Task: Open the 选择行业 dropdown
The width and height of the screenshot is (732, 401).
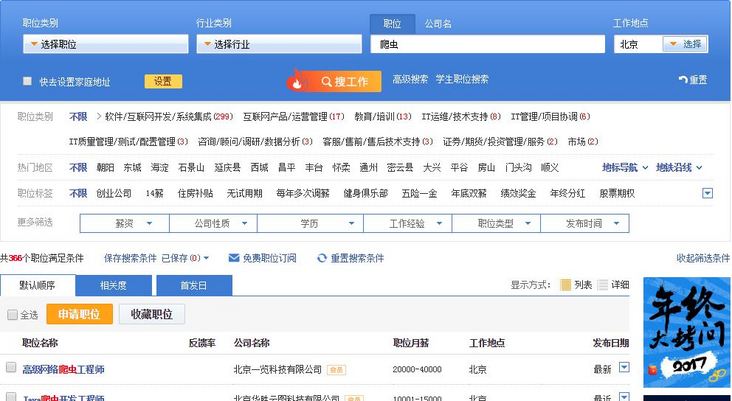Action: pyautogui.click(x=279, y=44)
